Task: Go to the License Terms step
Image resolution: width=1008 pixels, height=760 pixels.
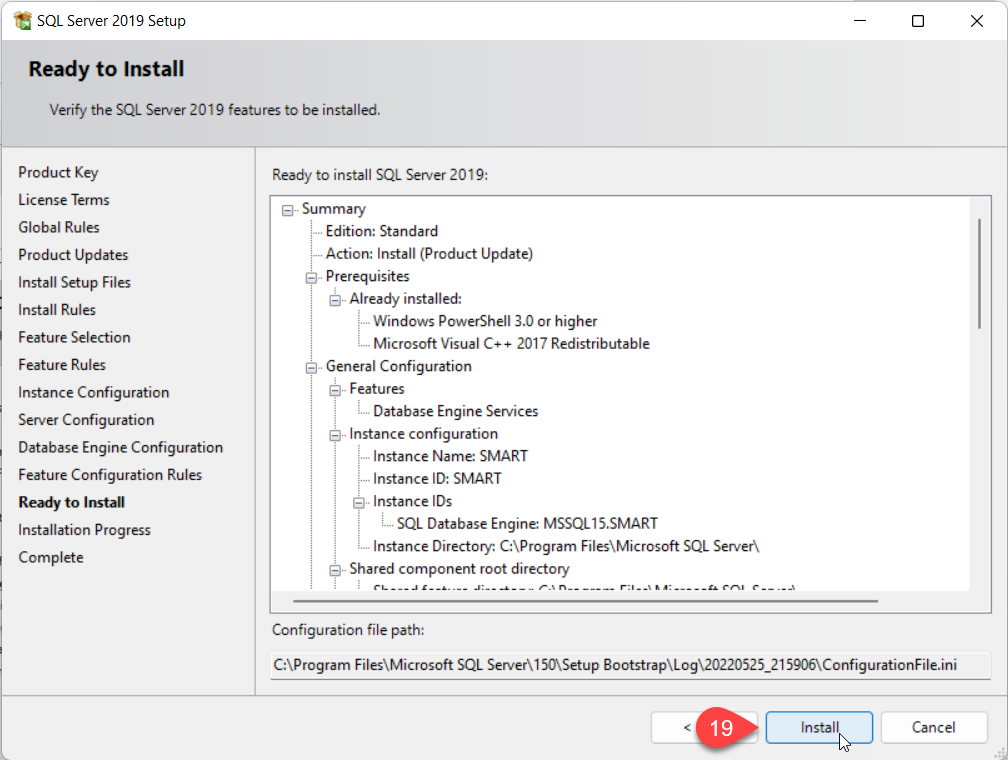Action: coord(64,200)
